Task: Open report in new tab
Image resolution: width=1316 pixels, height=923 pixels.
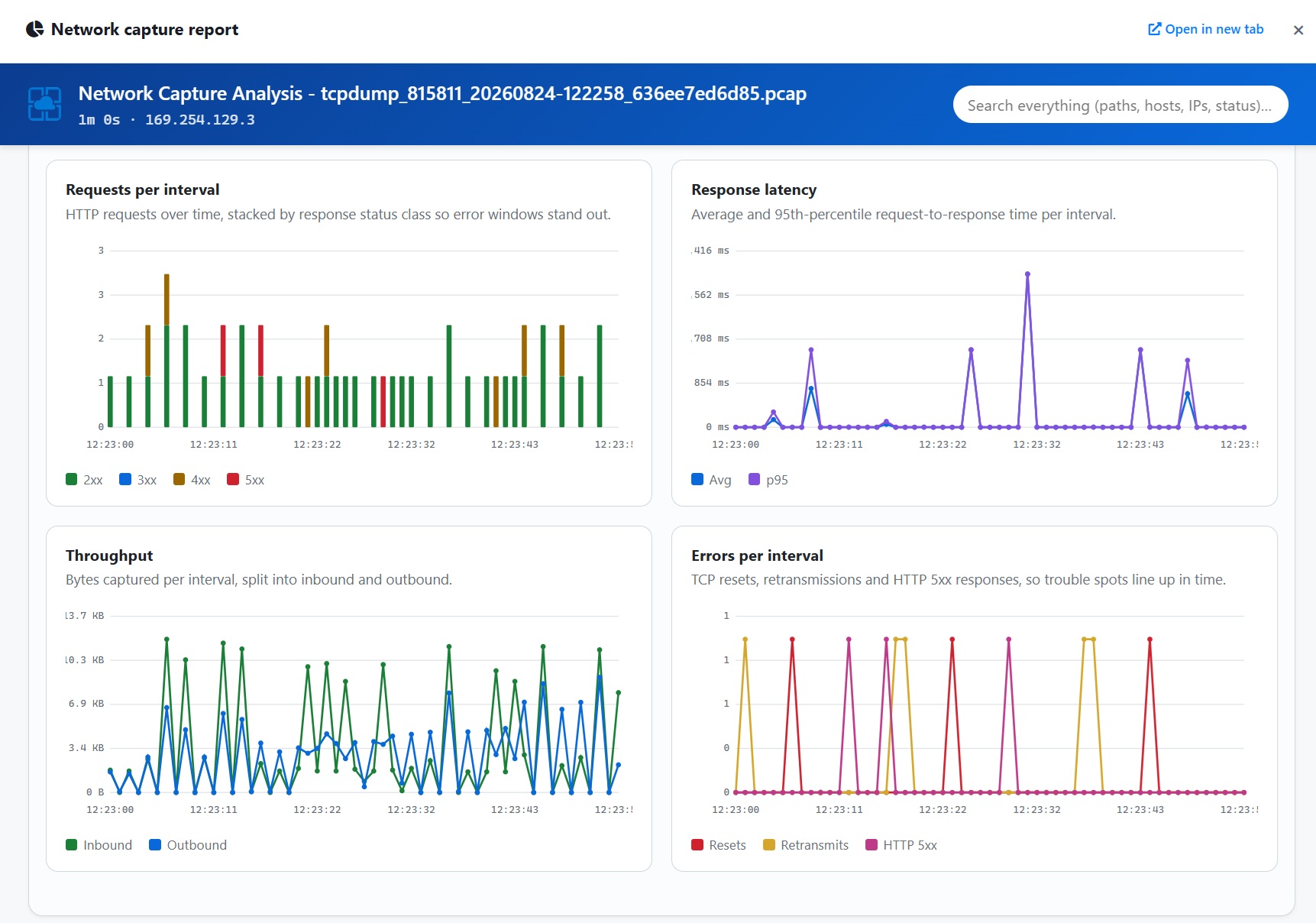Action: (x=1205, y=29)
